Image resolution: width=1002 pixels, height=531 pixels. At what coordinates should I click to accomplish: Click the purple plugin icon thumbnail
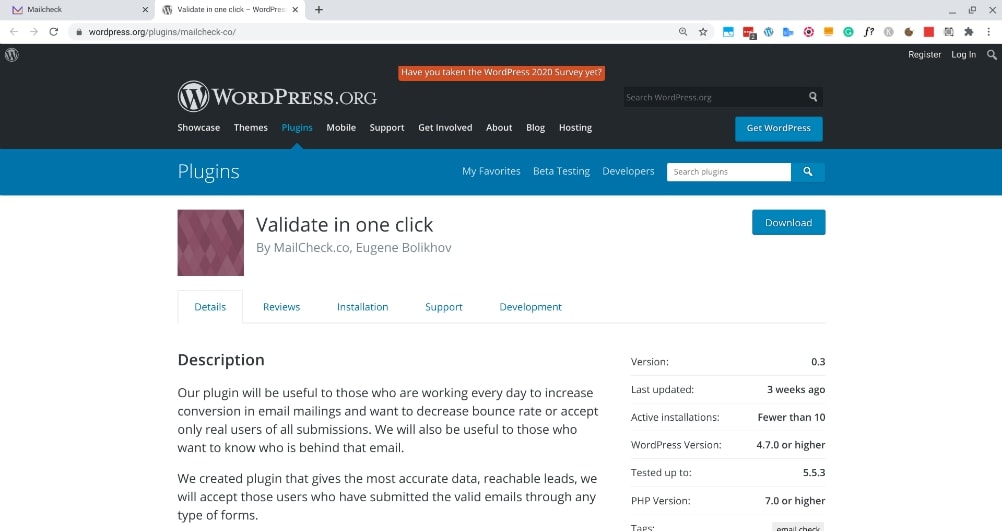[210, 243]
